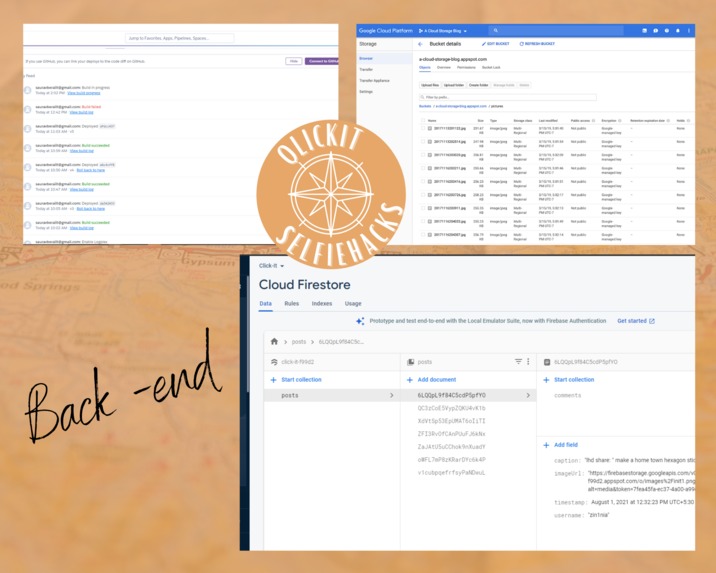
Task: Select document v1cubpqefrfsyPaNDwuL
Action: tap(451, 473)
